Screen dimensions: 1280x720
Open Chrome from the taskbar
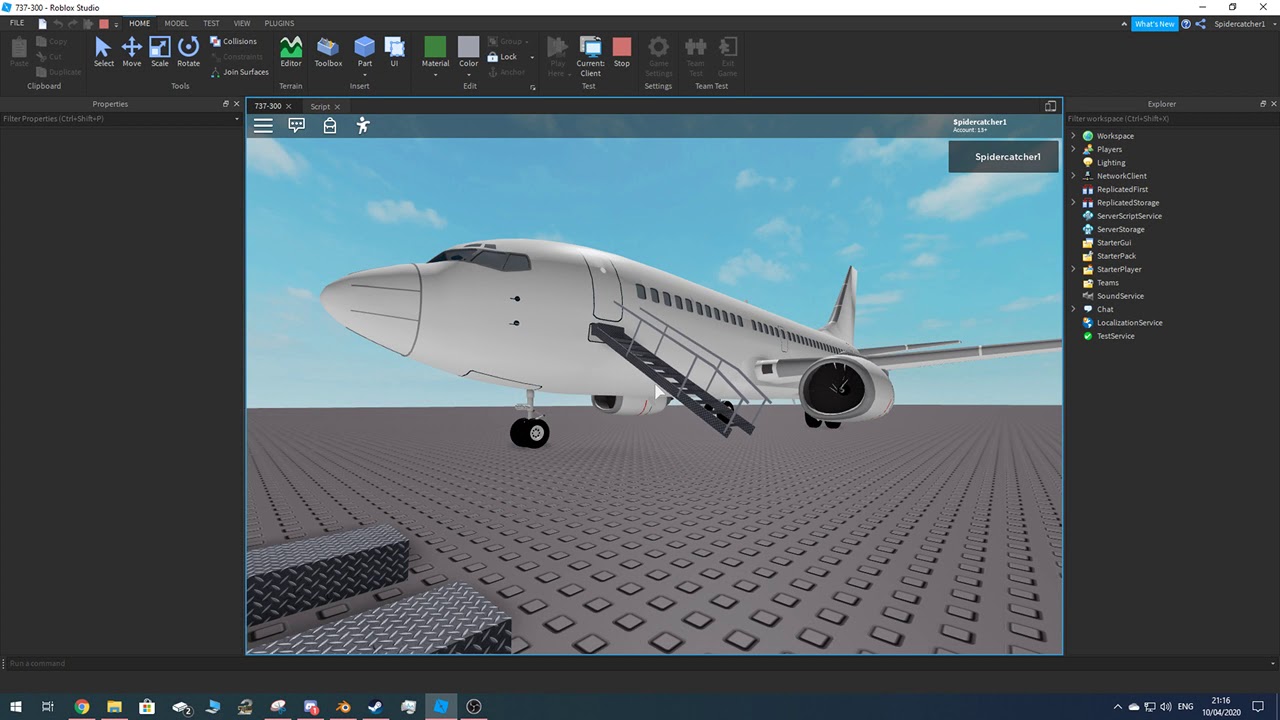[x=81, y=706]
